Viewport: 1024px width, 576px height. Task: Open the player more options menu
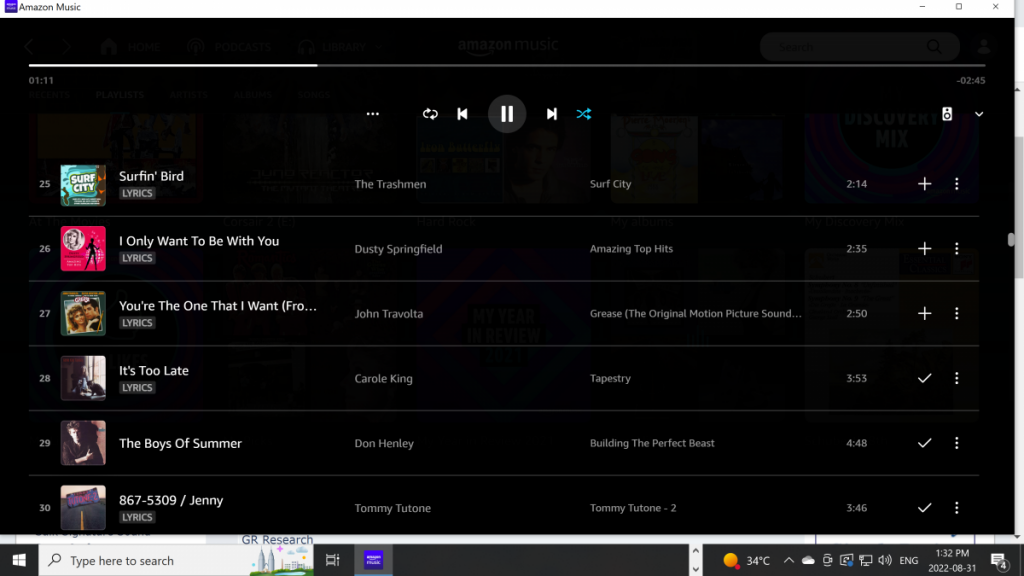[x=372, y=114]
